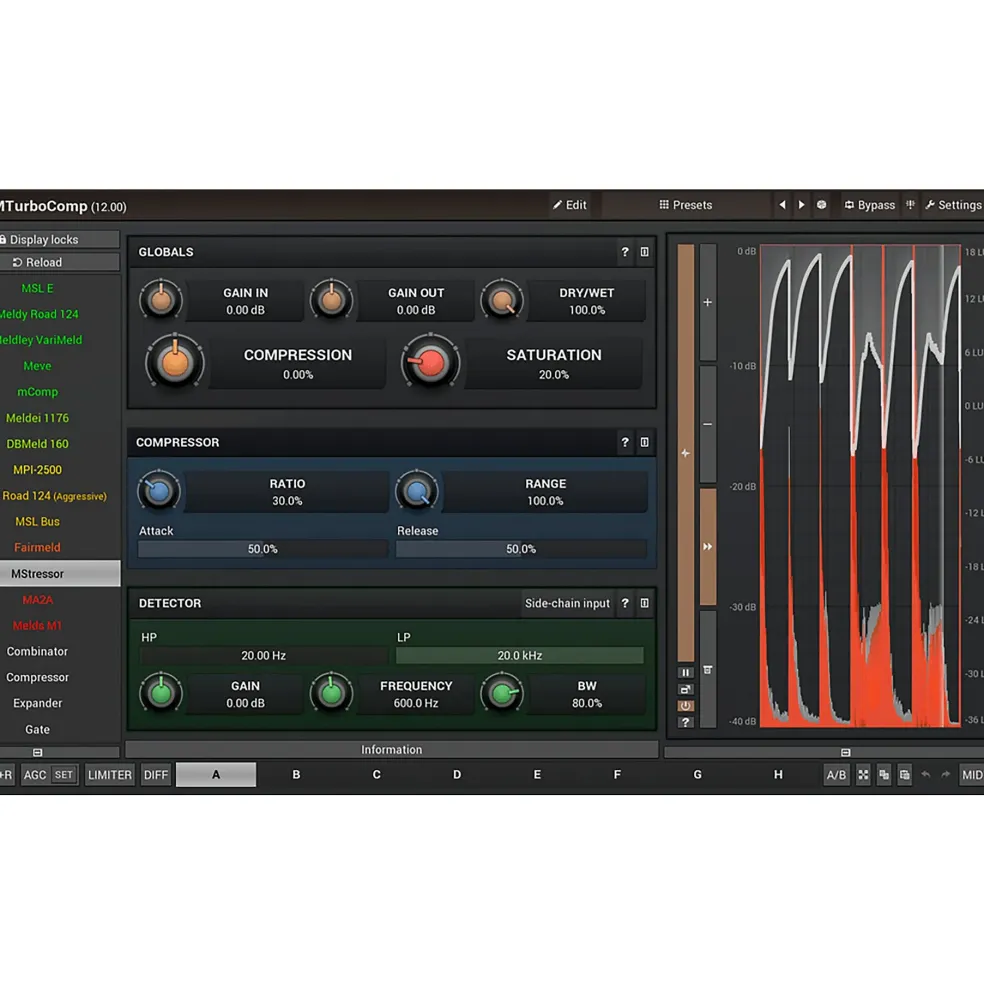Click the blue RATIO knob
This screenshot has width=984, height=985.
pyautogui.click(x=159, y=491)
